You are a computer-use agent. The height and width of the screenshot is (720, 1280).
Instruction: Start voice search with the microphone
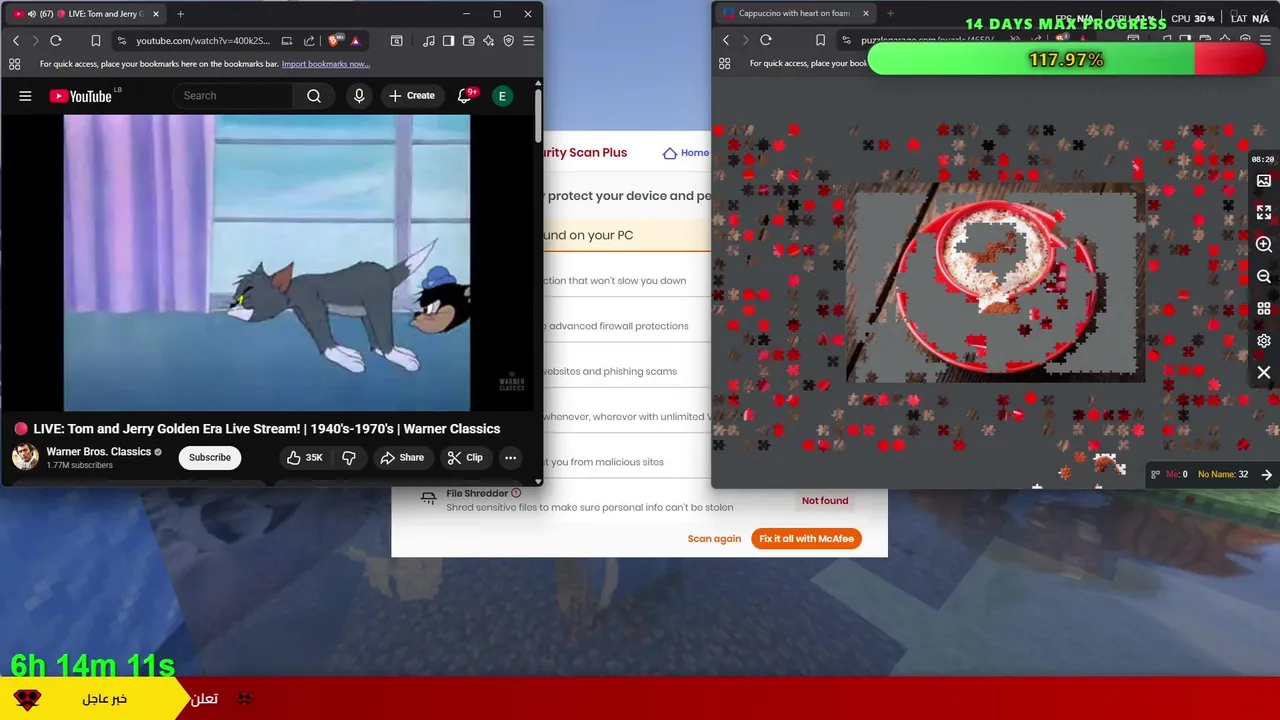coord(359,96)
